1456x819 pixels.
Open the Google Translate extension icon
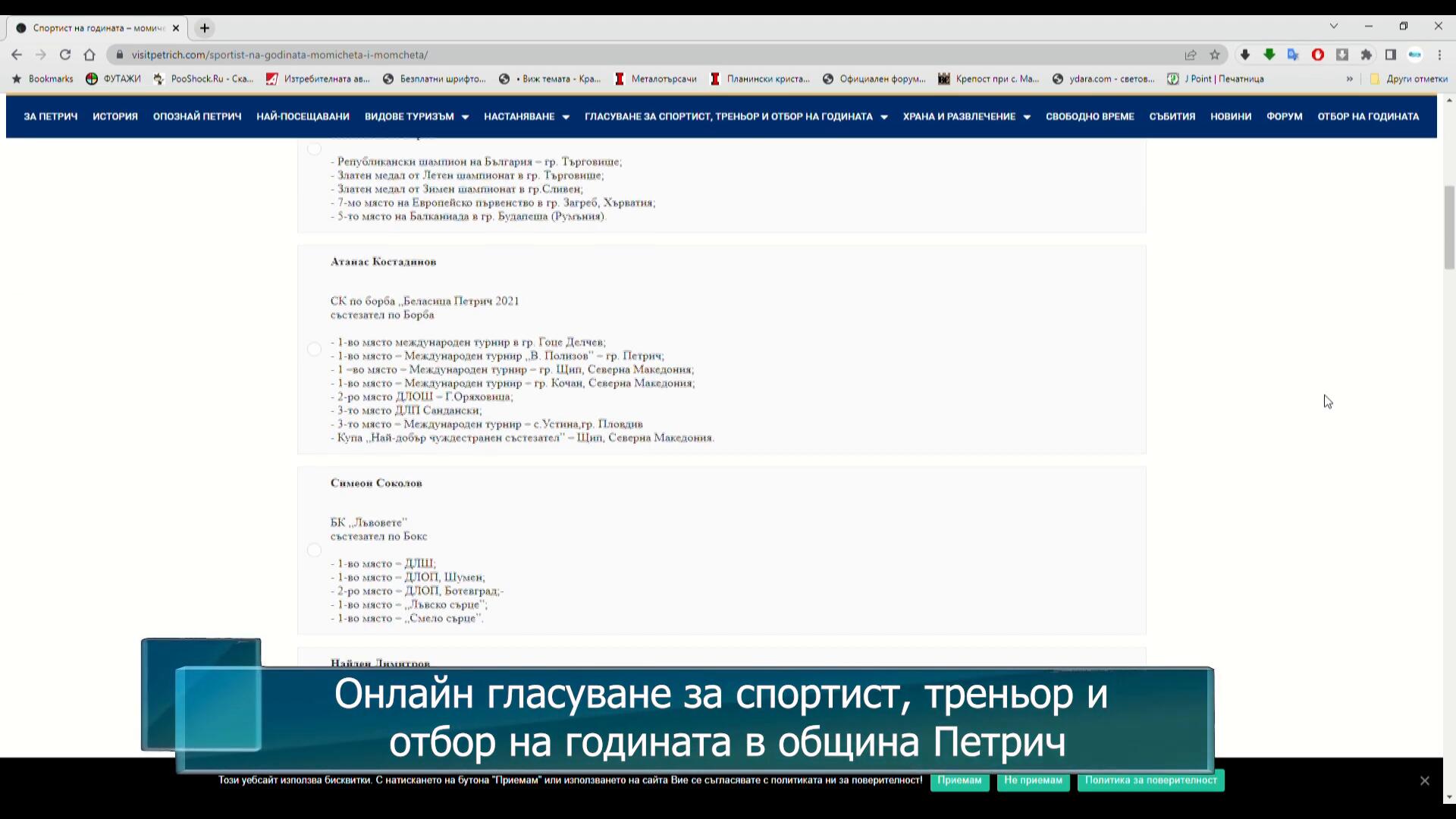coord(1293,55)
